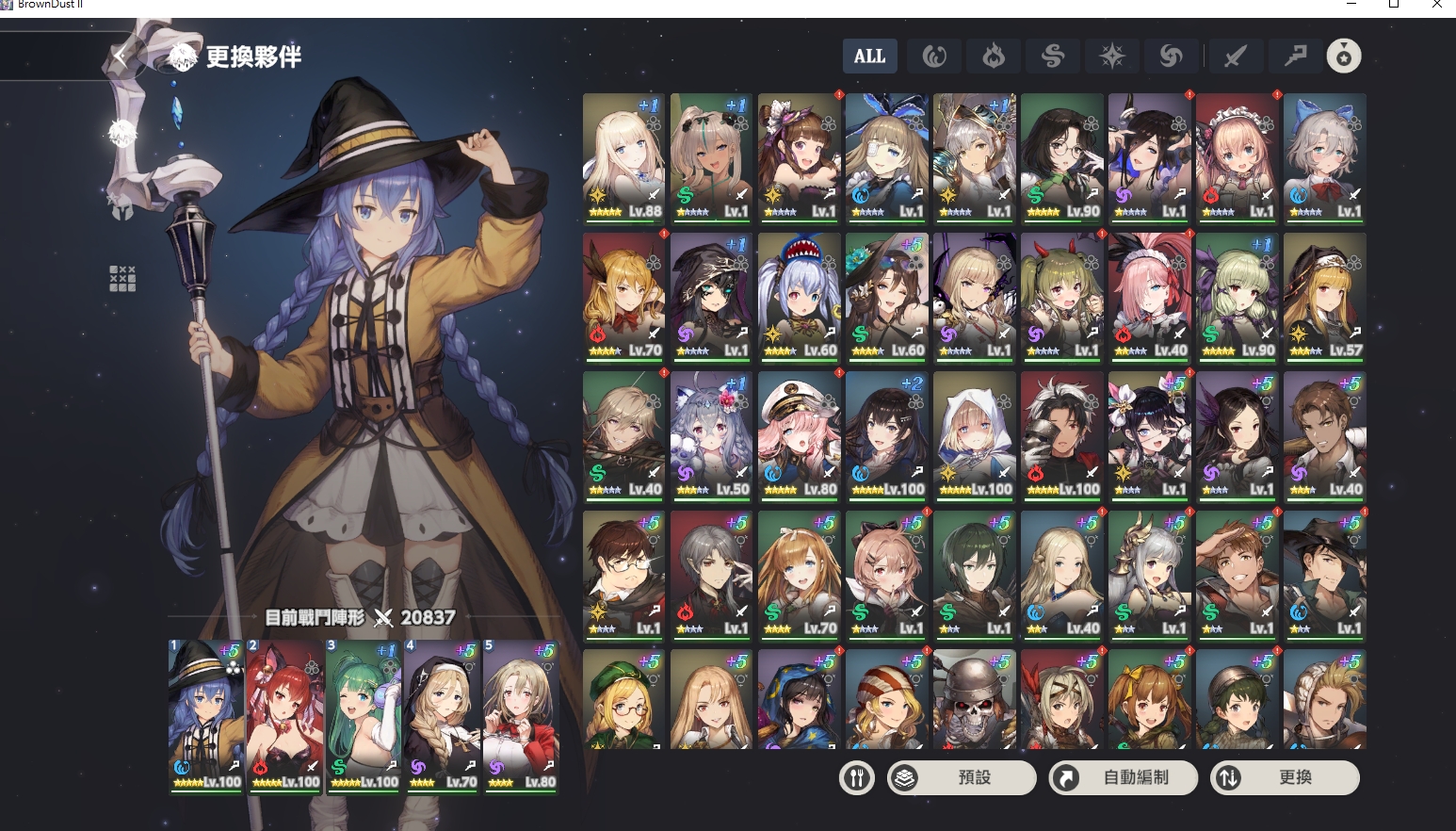Screen dimensions: 1456x831
Task: Open the 預設 preset button
Action: 962,777
